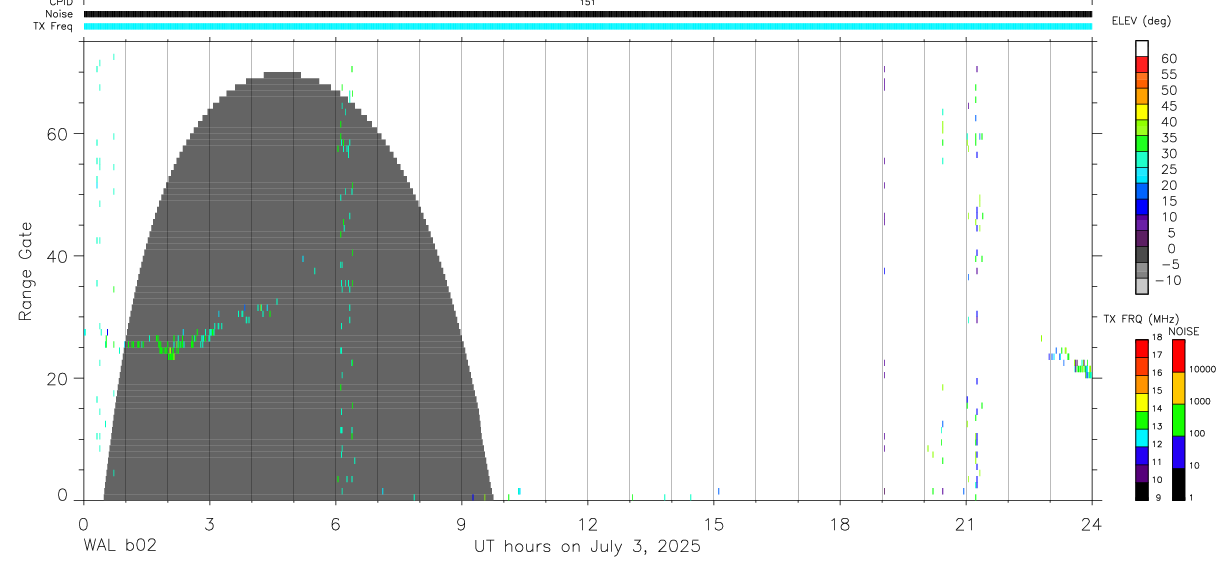This screenshot has width=1228, height=567.
Task: Click the '12' tick on the UT hours axis
Action: (x=587, y=523)
